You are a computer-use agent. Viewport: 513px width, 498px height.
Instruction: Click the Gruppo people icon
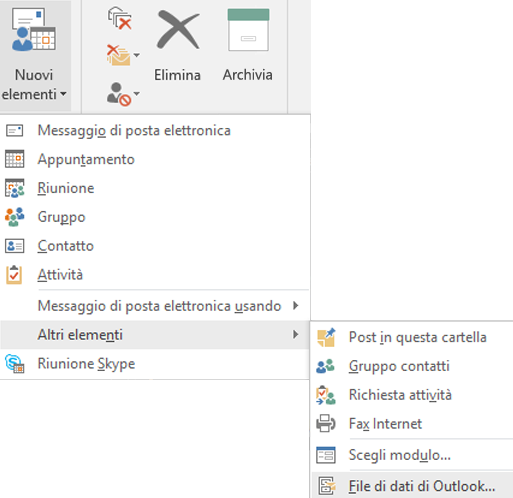pos(14,217)
